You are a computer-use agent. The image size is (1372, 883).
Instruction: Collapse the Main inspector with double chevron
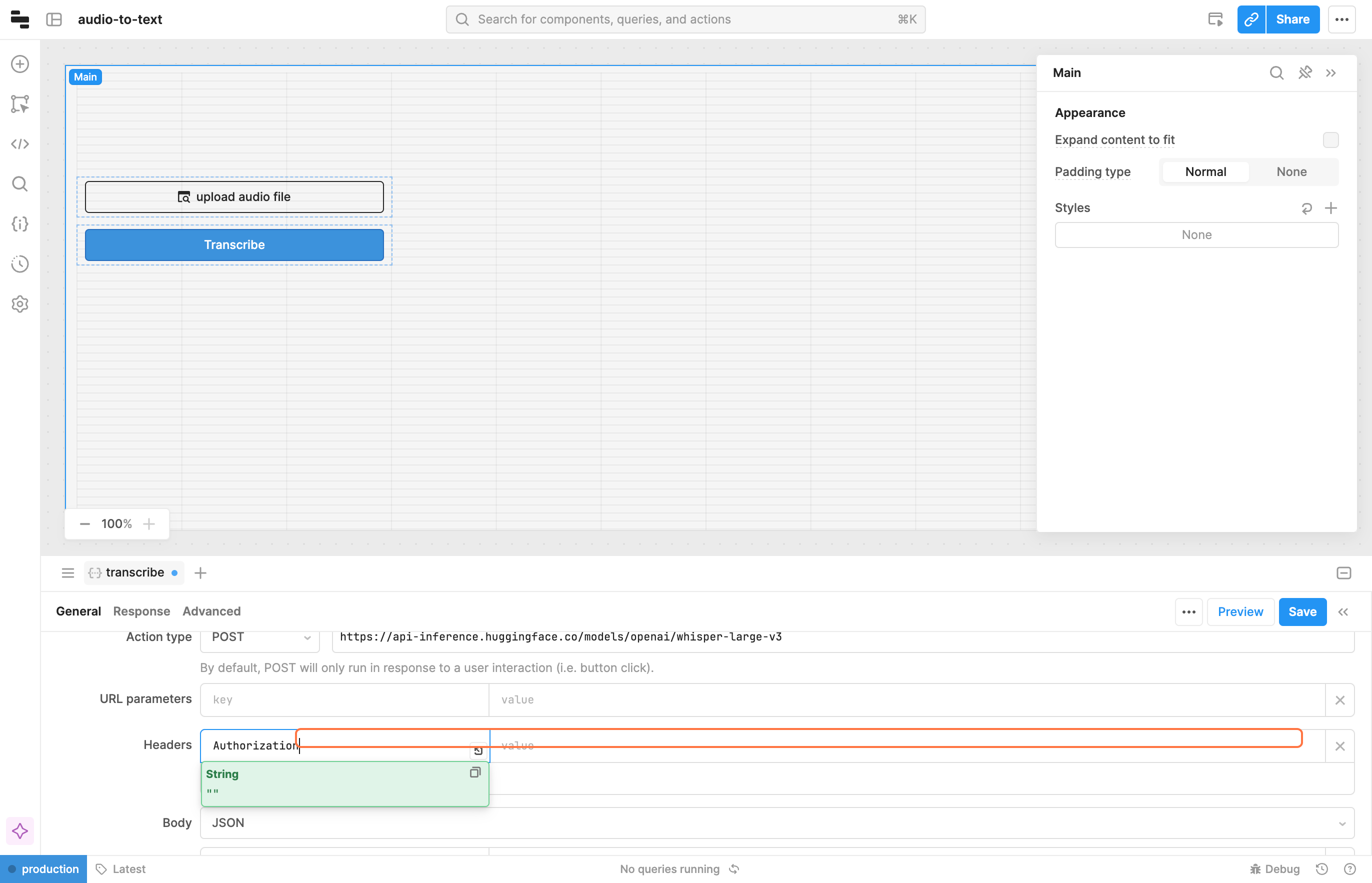pos(1330,73)
